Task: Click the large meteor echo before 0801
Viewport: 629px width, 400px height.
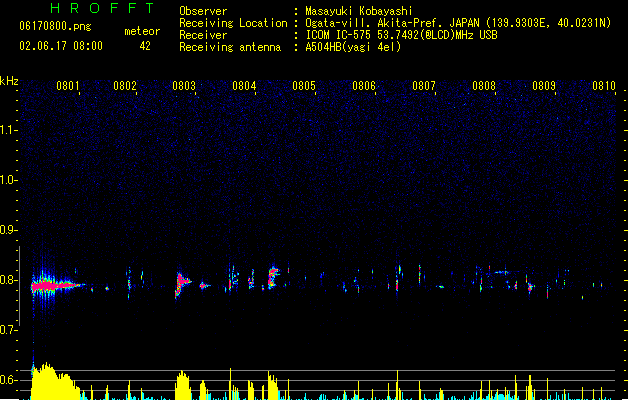Action: tap(54, 286)
